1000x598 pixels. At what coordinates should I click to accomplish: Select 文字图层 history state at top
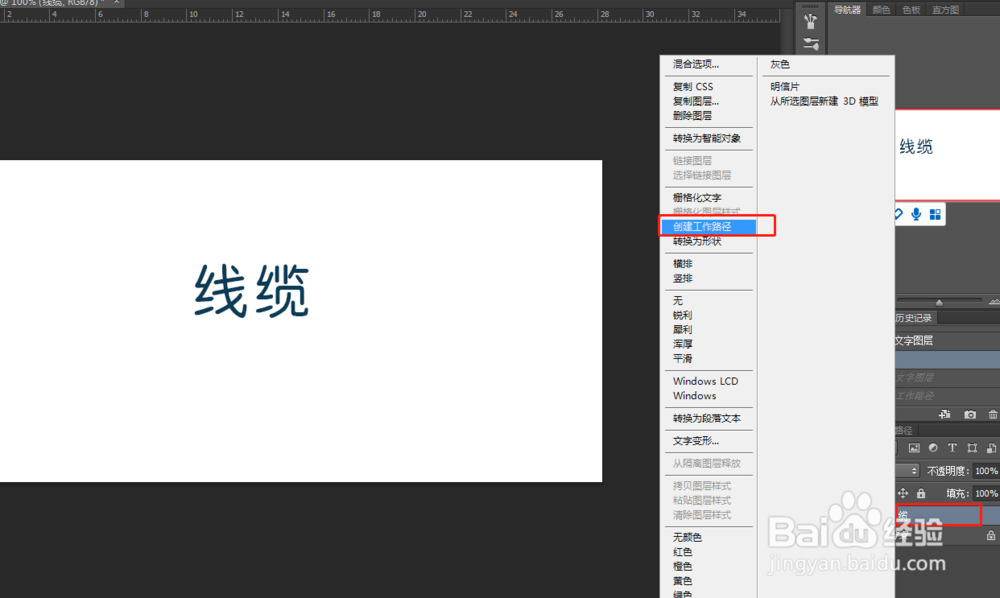tap(947, 340)
